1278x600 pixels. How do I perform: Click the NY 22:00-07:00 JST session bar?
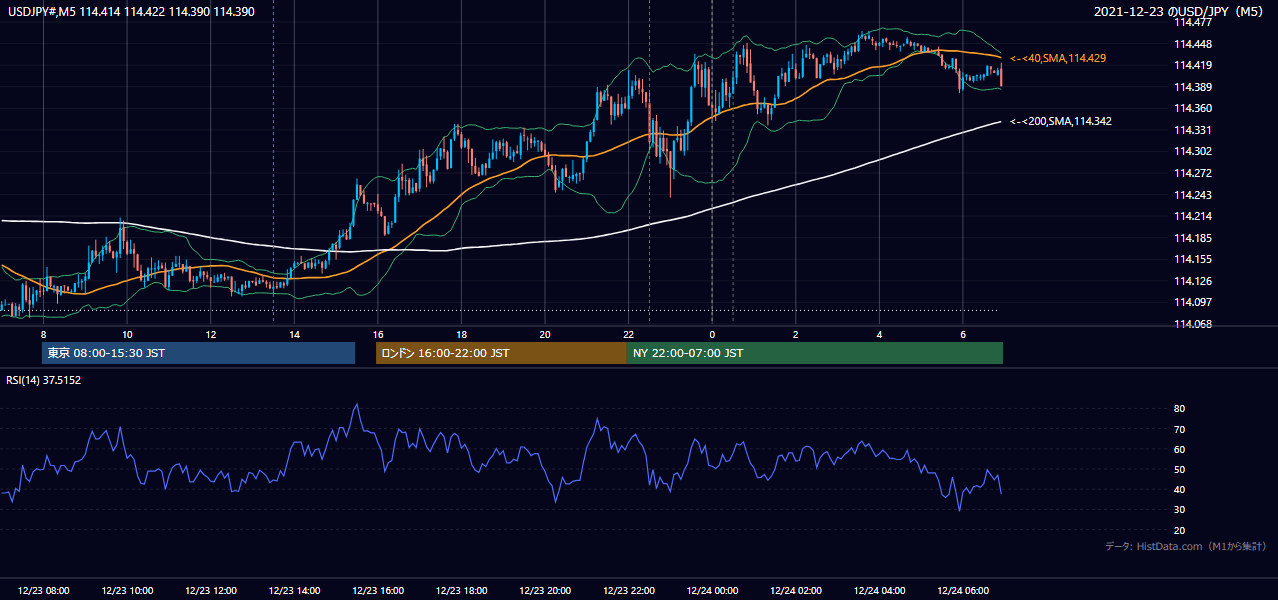point(815,353)
